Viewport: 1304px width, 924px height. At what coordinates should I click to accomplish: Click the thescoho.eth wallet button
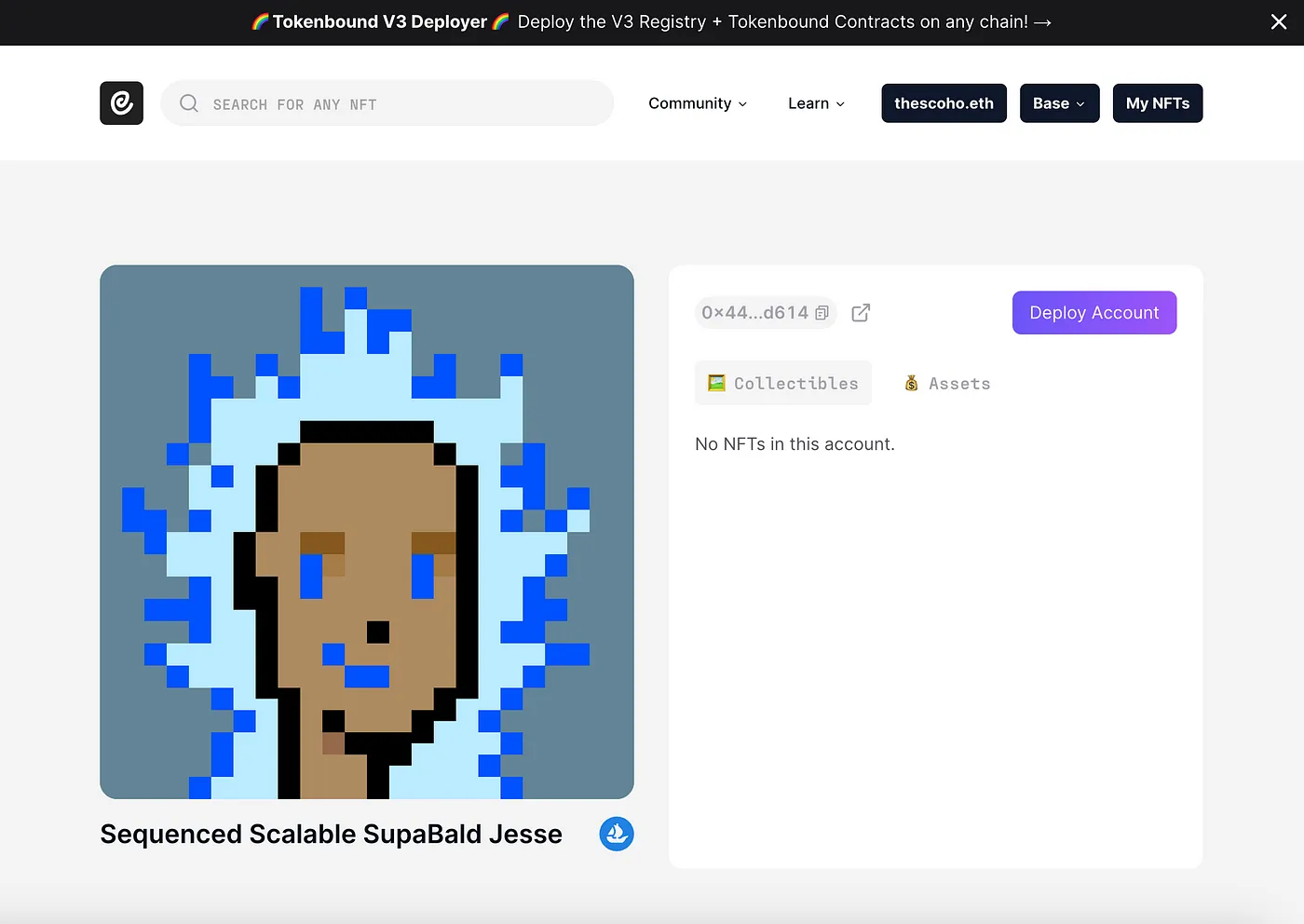tap(944, 103)
